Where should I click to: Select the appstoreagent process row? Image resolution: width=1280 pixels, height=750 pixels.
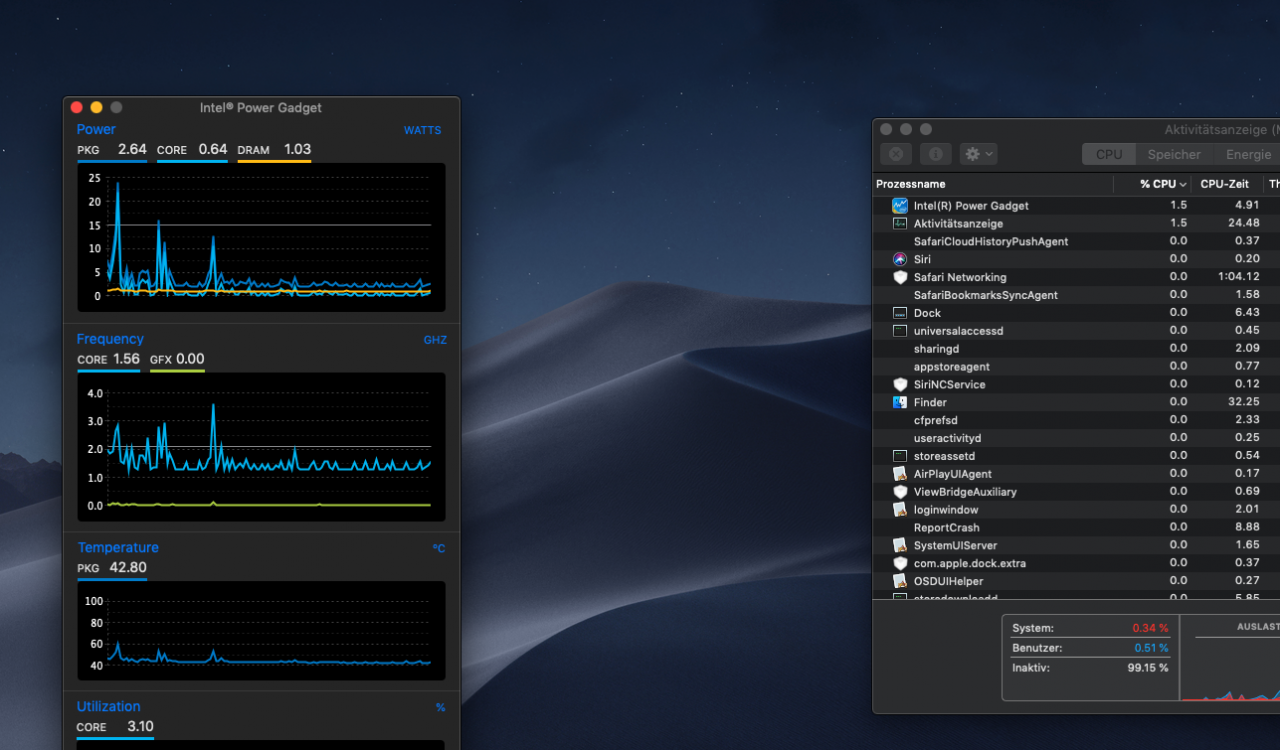(x=1076, y=367)
